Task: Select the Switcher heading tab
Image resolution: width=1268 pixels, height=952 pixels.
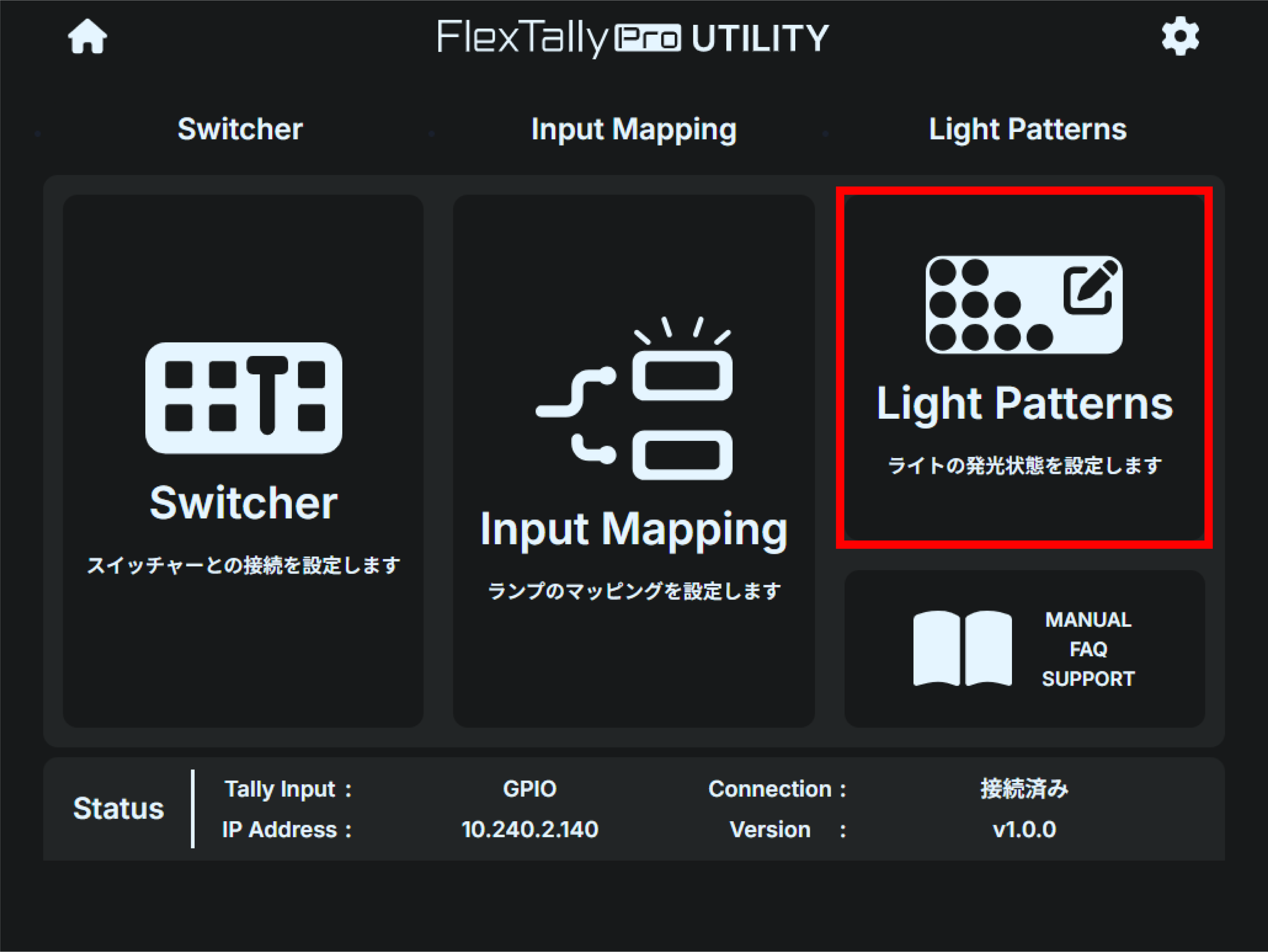Action: [240, 129]
